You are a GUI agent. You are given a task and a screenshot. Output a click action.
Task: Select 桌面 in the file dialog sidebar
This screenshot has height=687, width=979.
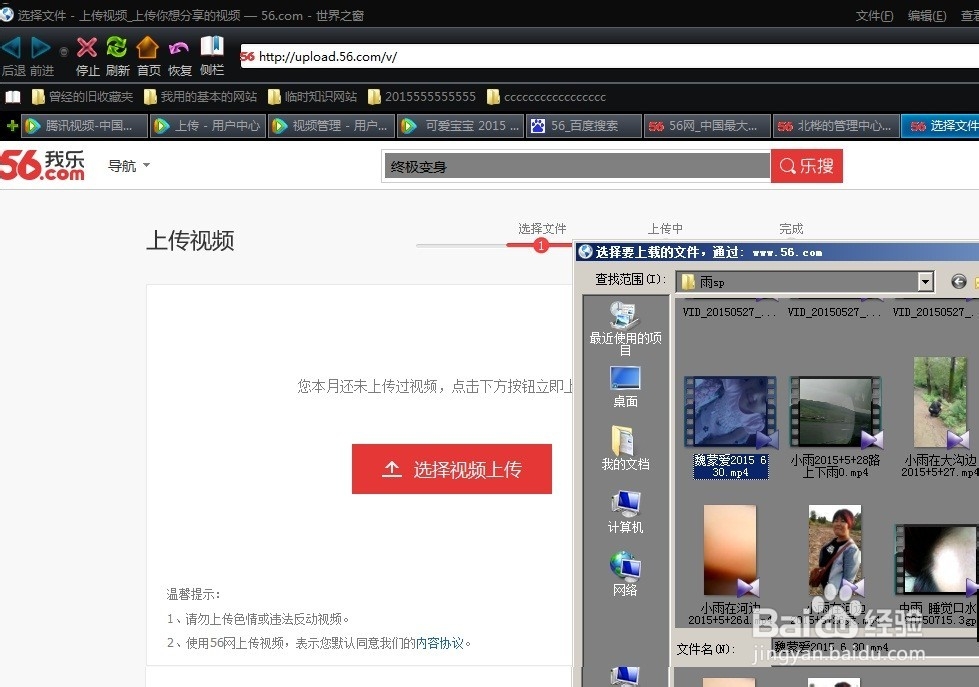(x=624, y=385)
